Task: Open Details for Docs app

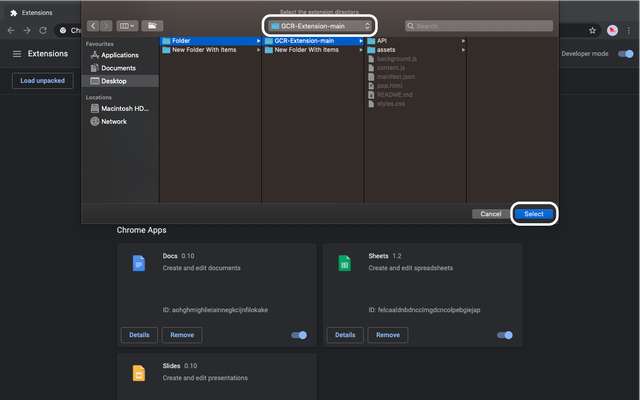Action: (139, 335)
